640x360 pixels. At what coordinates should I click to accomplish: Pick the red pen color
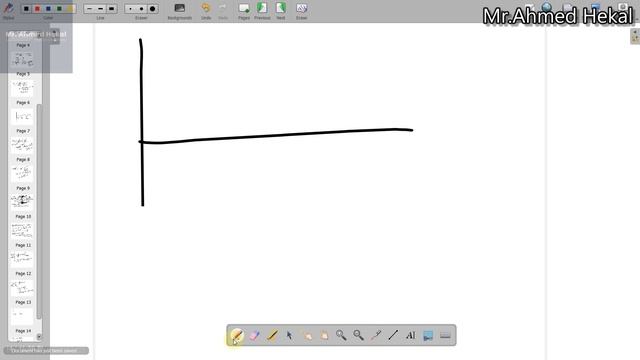click(37, 9)
